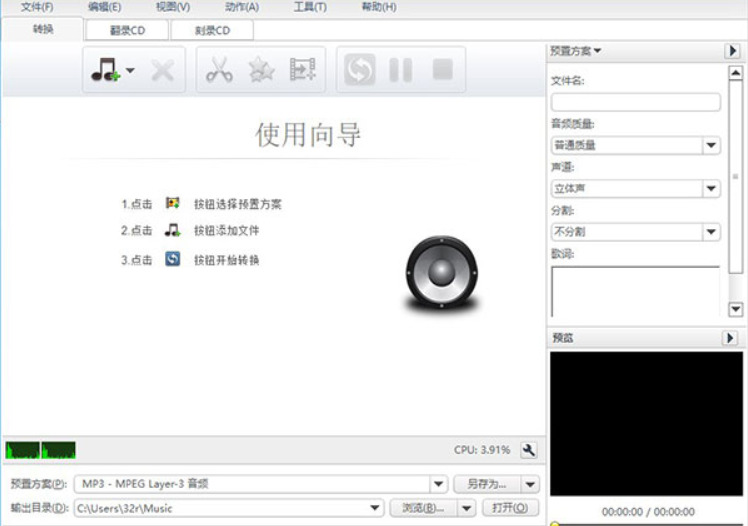This screenshot has height=526, width=748.
Task: Click the remove (X) toolbar icon
Action: 163,71
